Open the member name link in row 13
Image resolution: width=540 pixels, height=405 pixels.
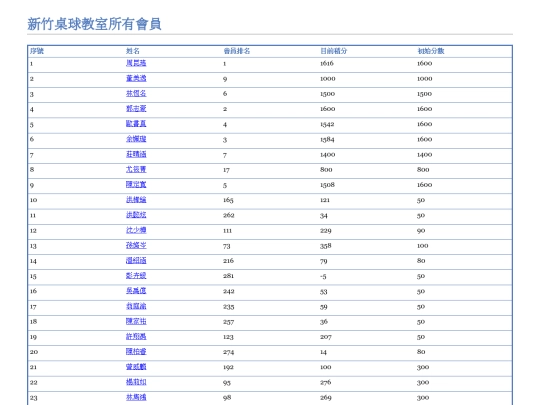(136, 246)
